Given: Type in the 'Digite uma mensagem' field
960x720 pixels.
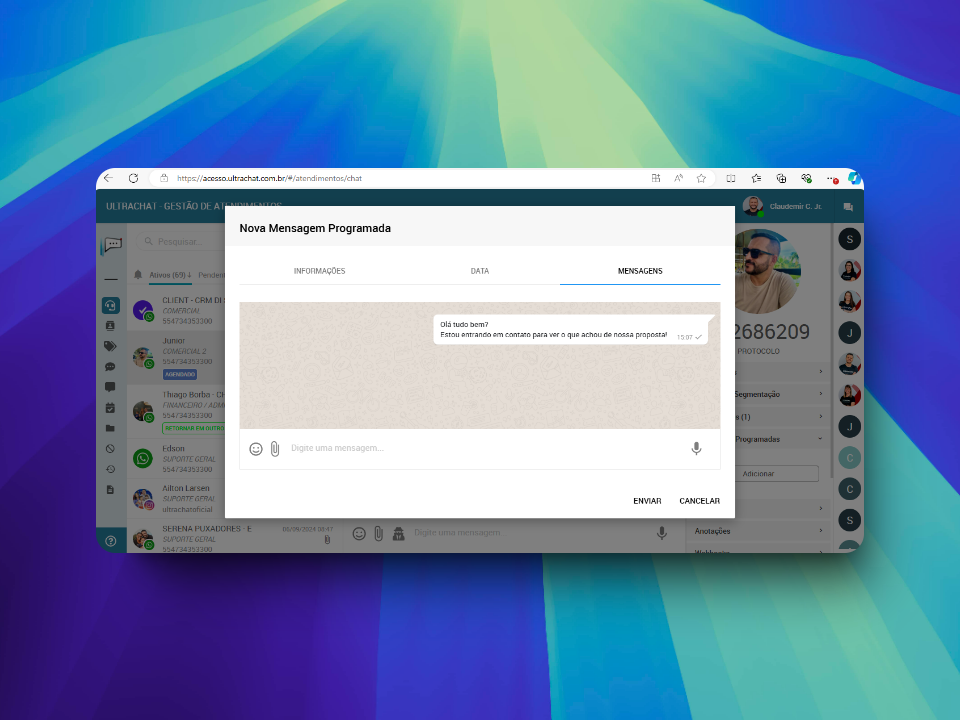Looking at the screenshot, I should pyautogui.click(x=480, y=449).
